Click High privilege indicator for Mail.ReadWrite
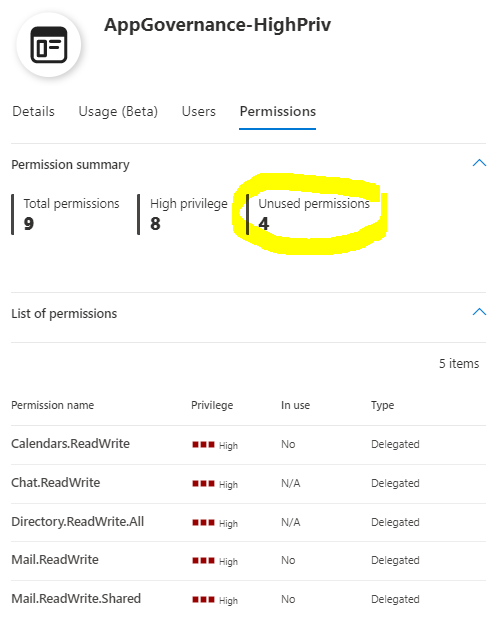The width and height of the screenshot is (492, 617). tap(215, 561)
